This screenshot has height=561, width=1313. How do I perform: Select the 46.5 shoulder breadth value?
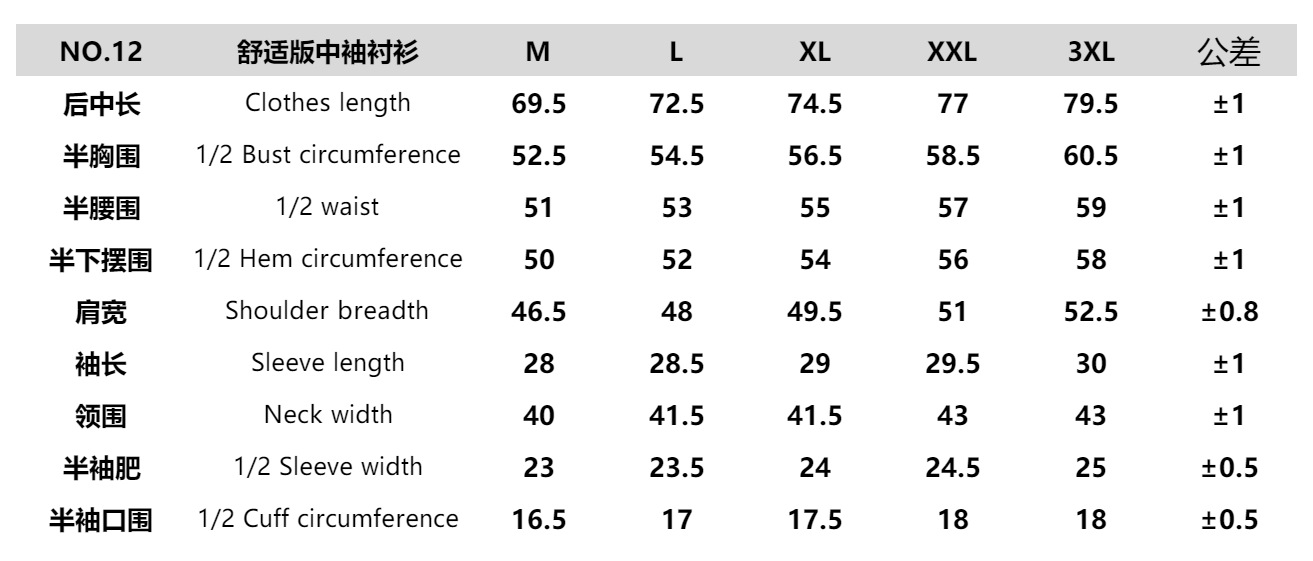click(x=539, y=312)
